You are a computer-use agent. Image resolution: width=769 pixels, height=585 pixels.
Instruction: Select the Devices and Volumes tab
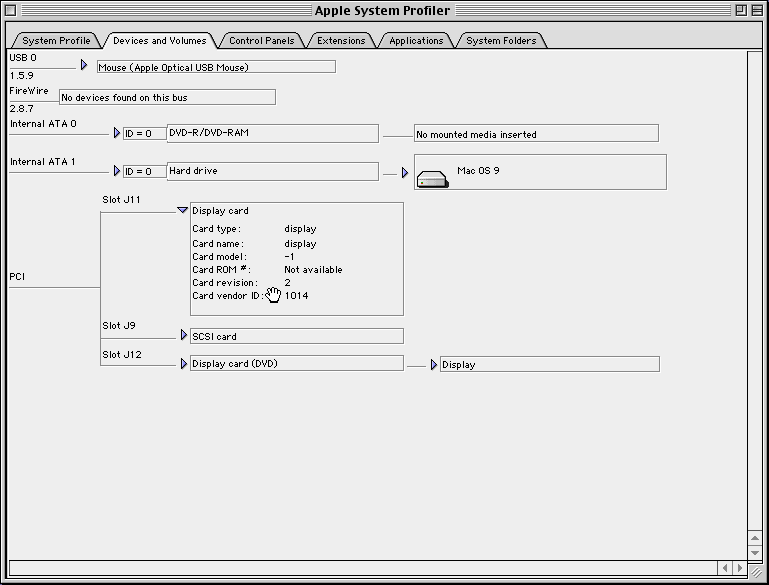[159, 41]
